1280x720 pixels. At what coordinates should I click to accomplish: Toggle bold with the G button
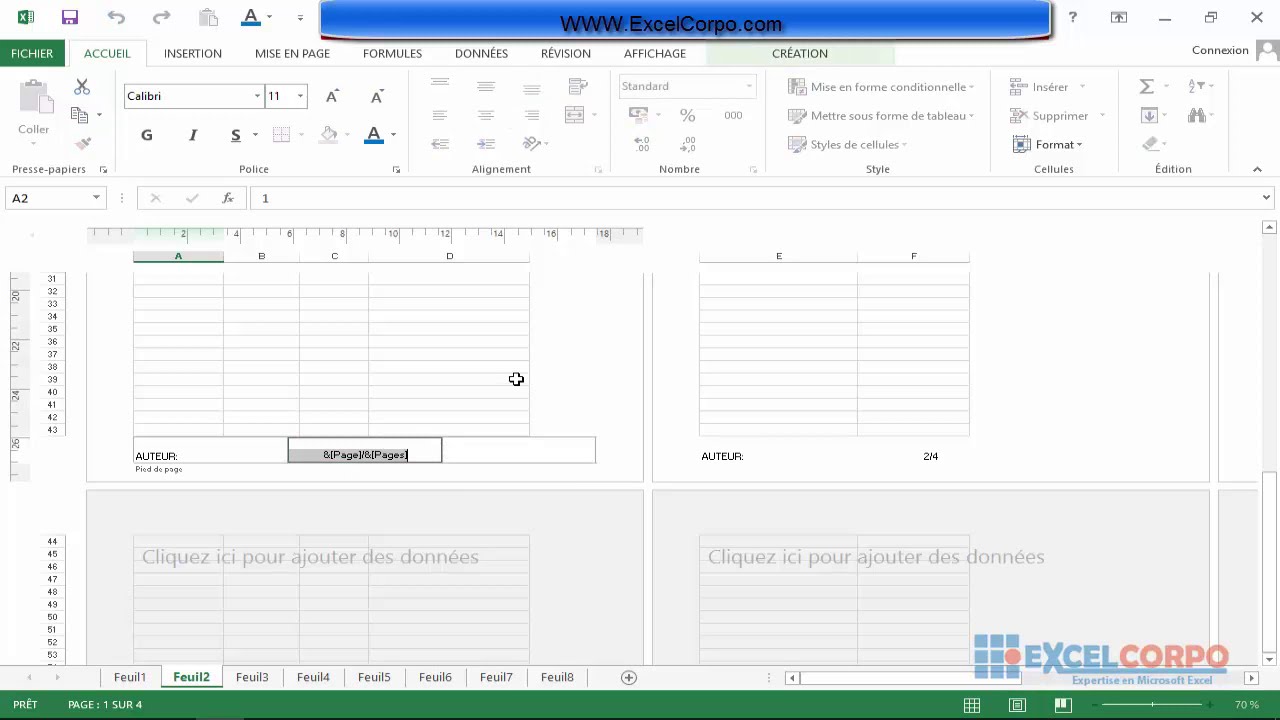point(147,135)
